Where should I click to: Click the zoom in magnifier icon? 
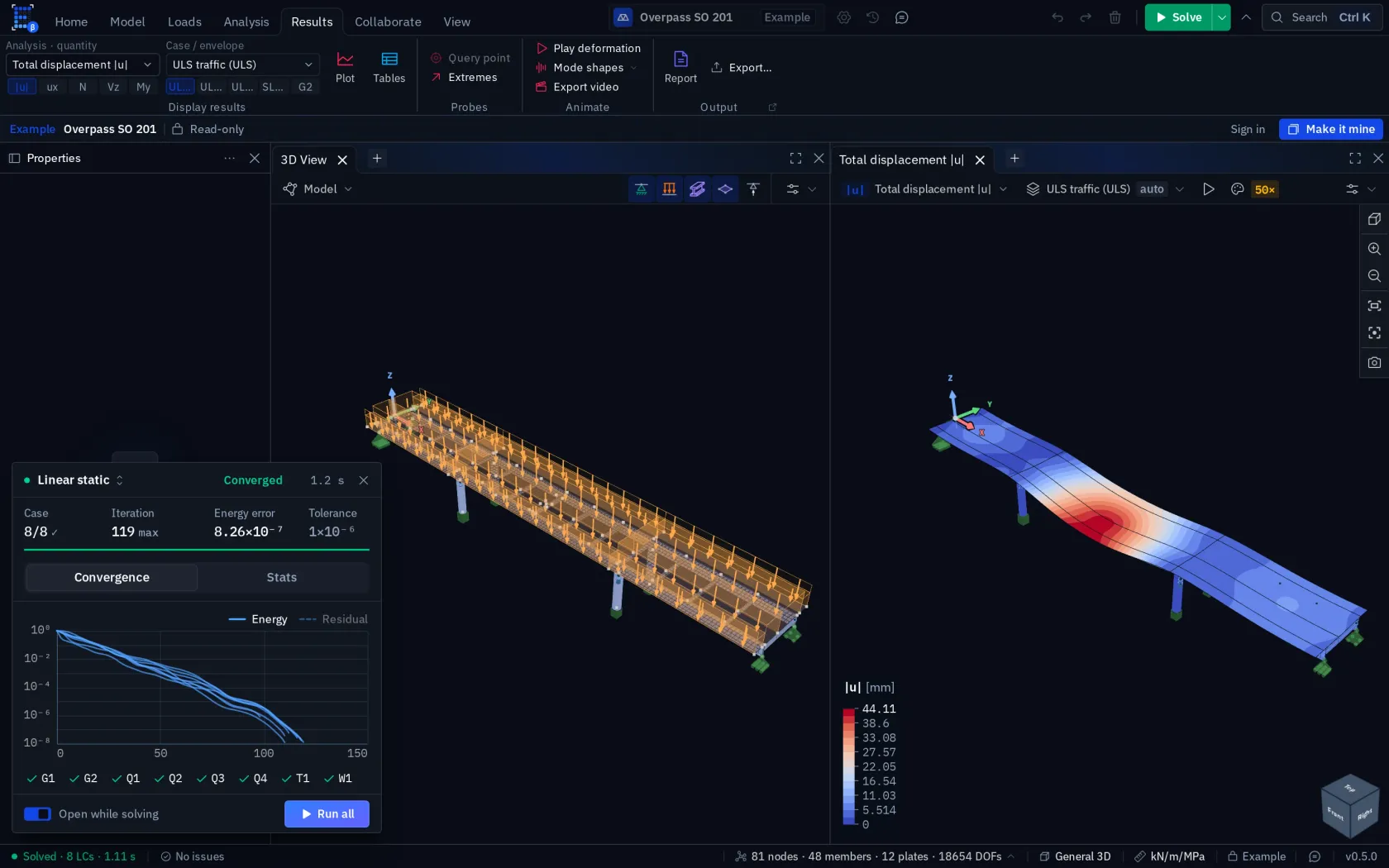pyautogui.click(x=1374, y=249)
